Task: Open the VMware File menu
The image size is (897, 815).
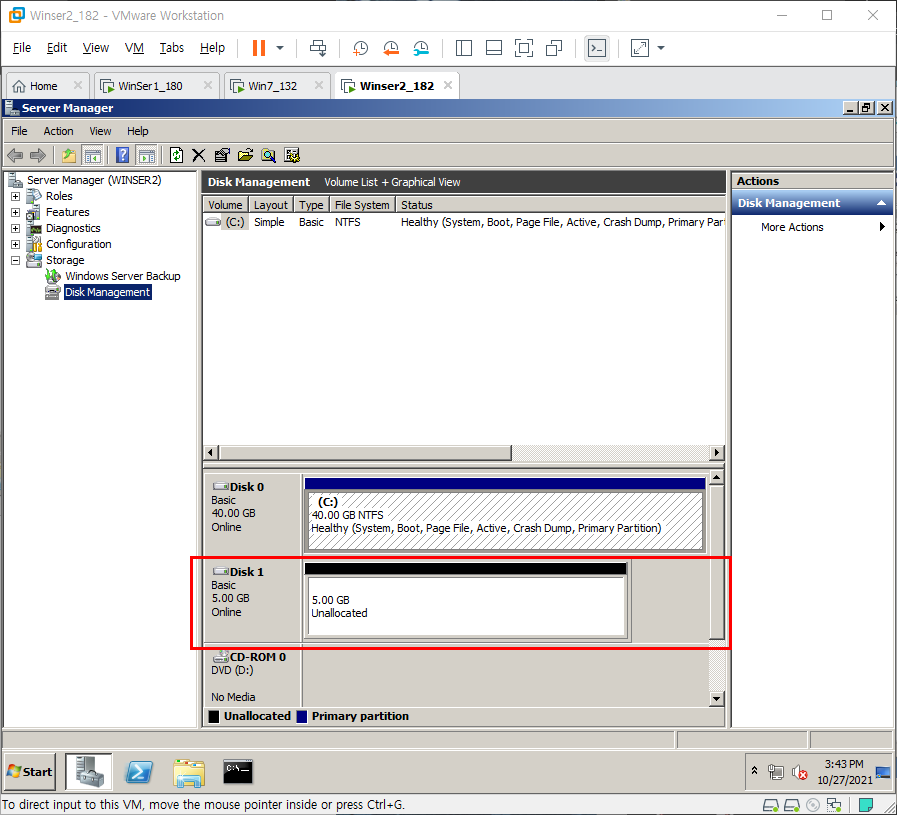Action: click(22, 48)
